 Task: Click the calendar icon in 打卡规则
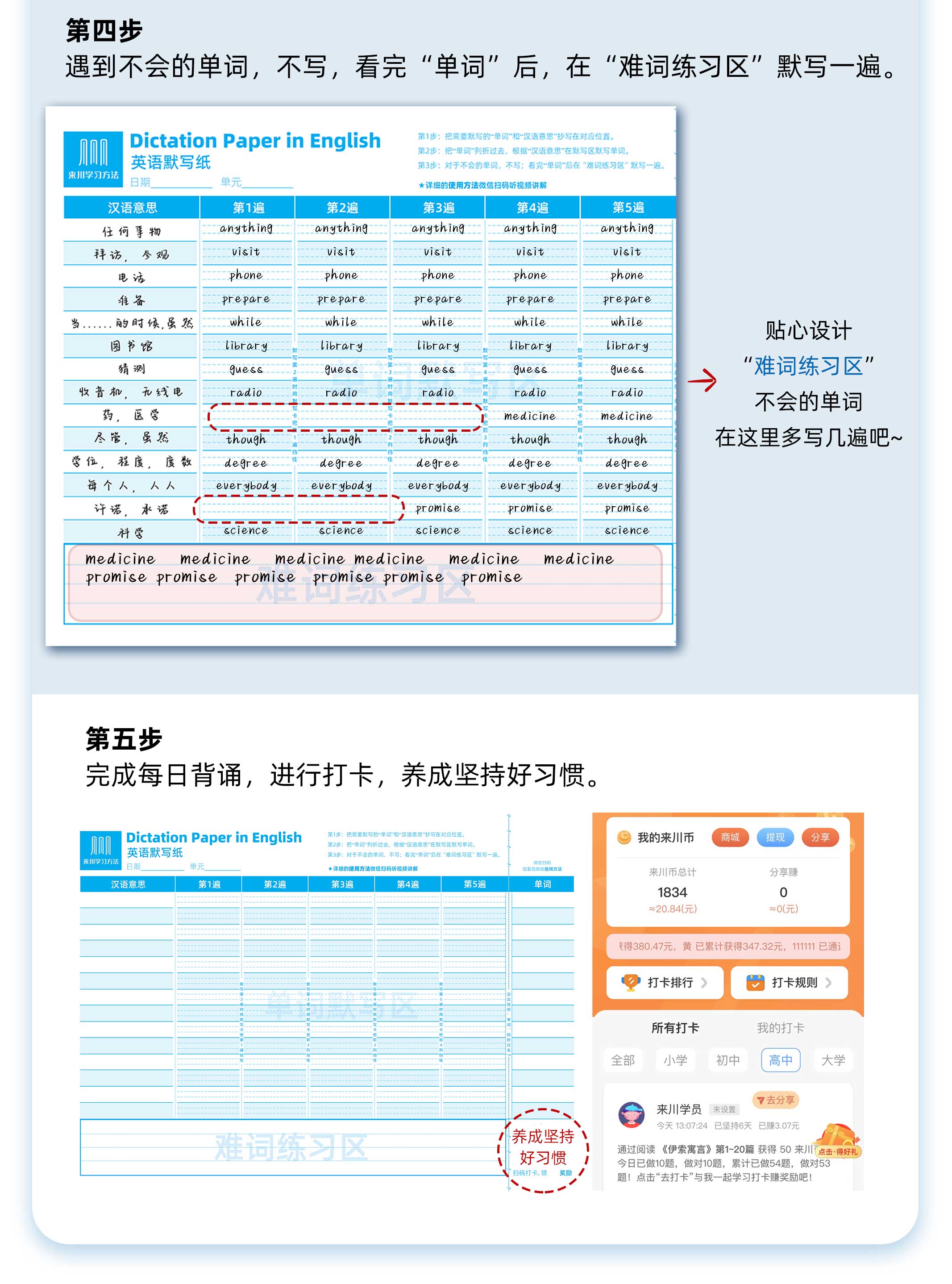coord(755,982)
